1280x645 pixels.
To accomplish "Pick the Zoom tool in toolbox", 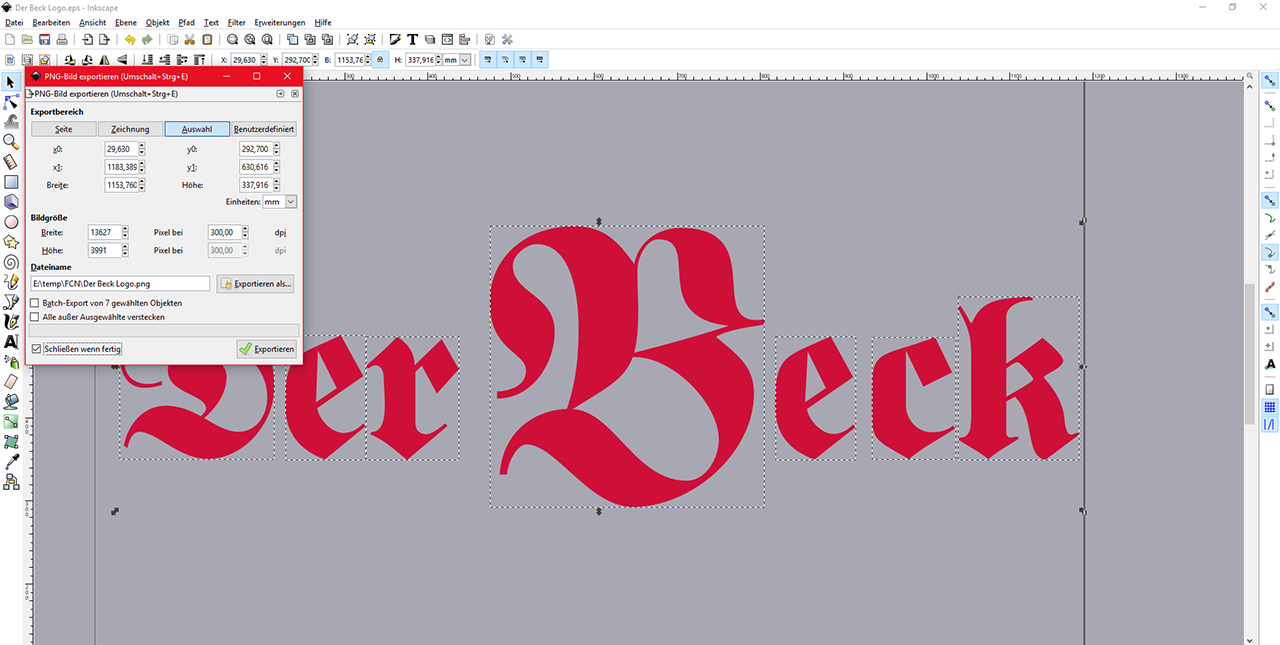I will 11,142.
